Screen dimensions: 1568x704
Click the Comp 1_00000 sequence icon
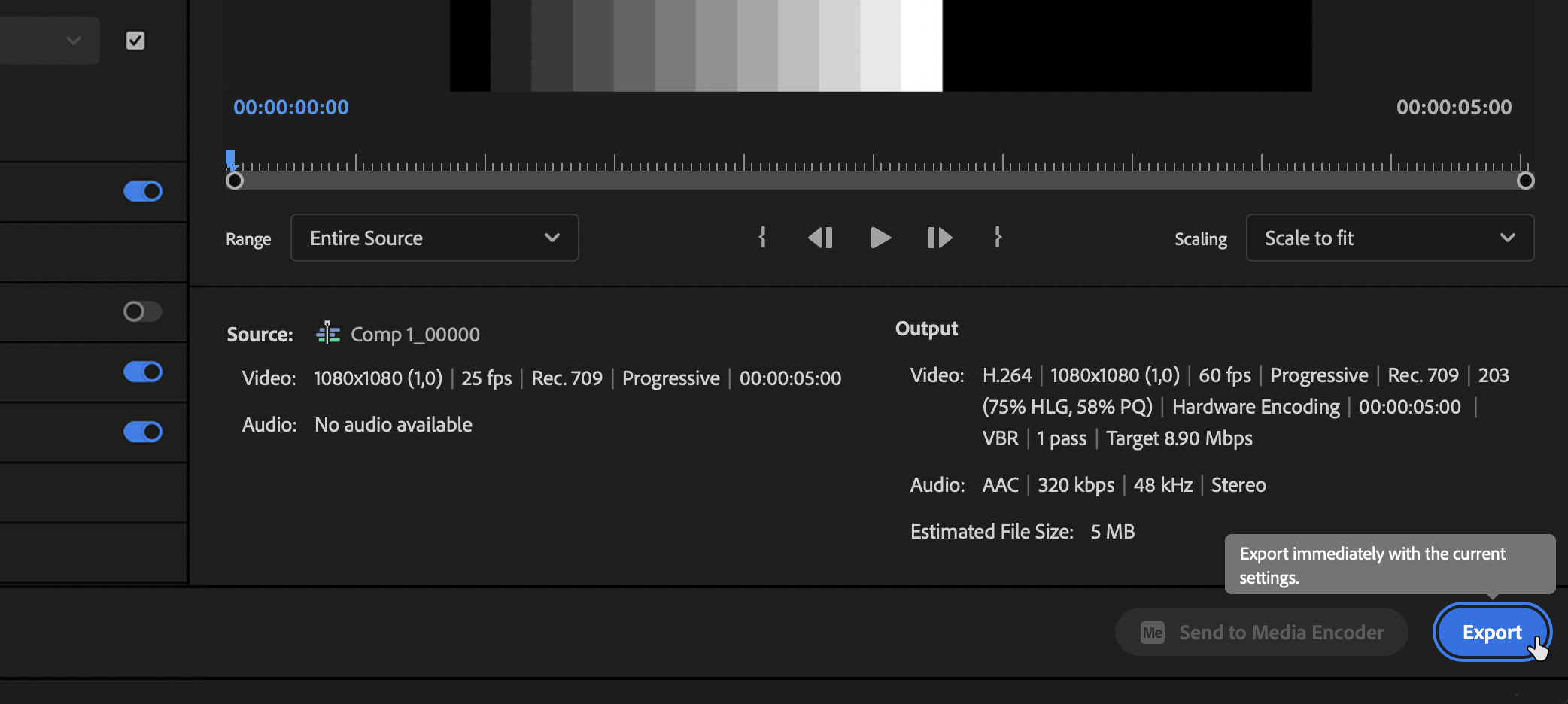click(328, 333)
